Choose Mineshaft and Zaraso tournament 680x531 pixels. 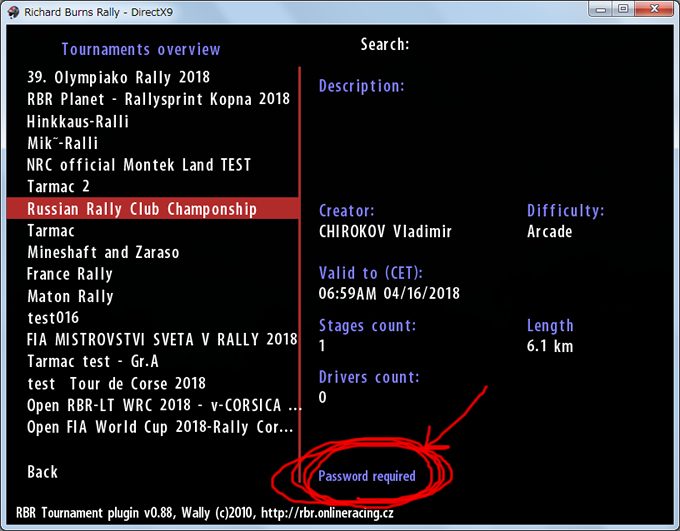pos(103,252)
